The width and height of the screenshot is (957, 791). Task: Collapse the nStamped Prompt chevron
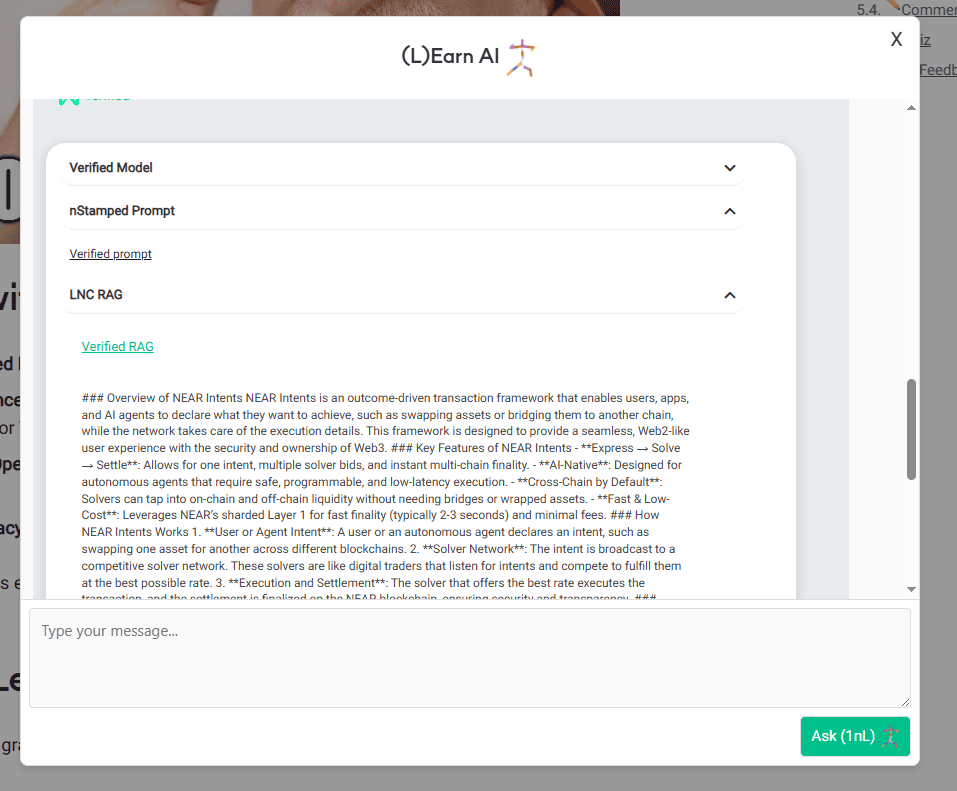click(730, 212)
